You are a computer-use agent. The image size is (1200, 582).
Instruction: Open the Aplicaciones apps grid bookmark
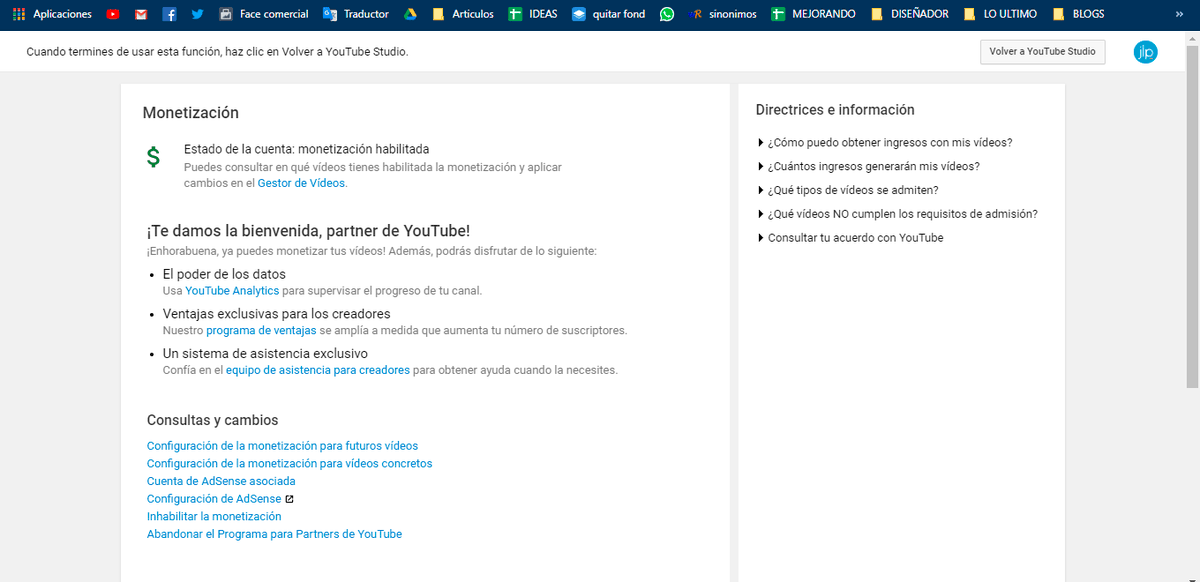[x=52, y=14]
